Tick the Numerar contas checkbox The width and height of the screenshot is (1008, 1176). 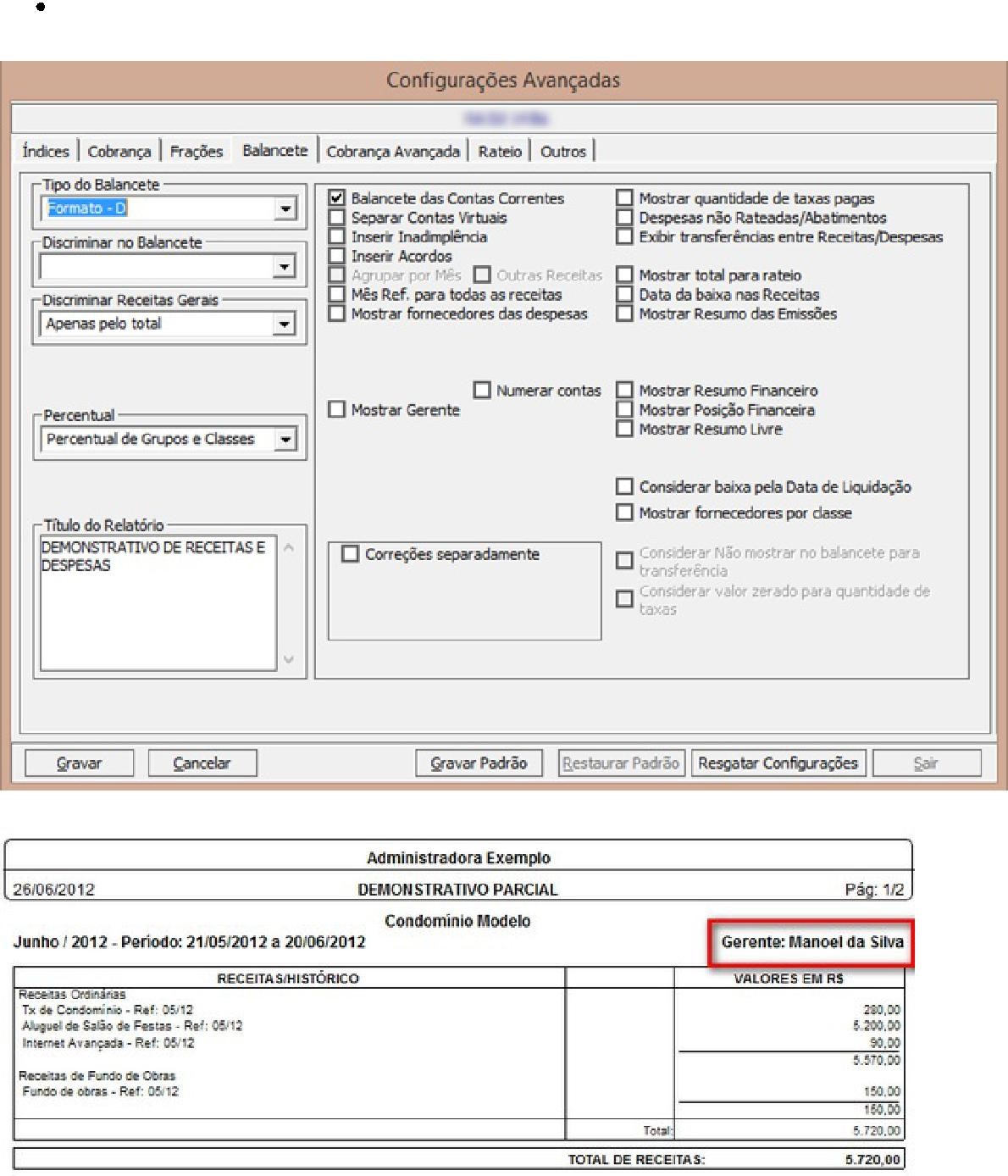(x=482, y=391)
